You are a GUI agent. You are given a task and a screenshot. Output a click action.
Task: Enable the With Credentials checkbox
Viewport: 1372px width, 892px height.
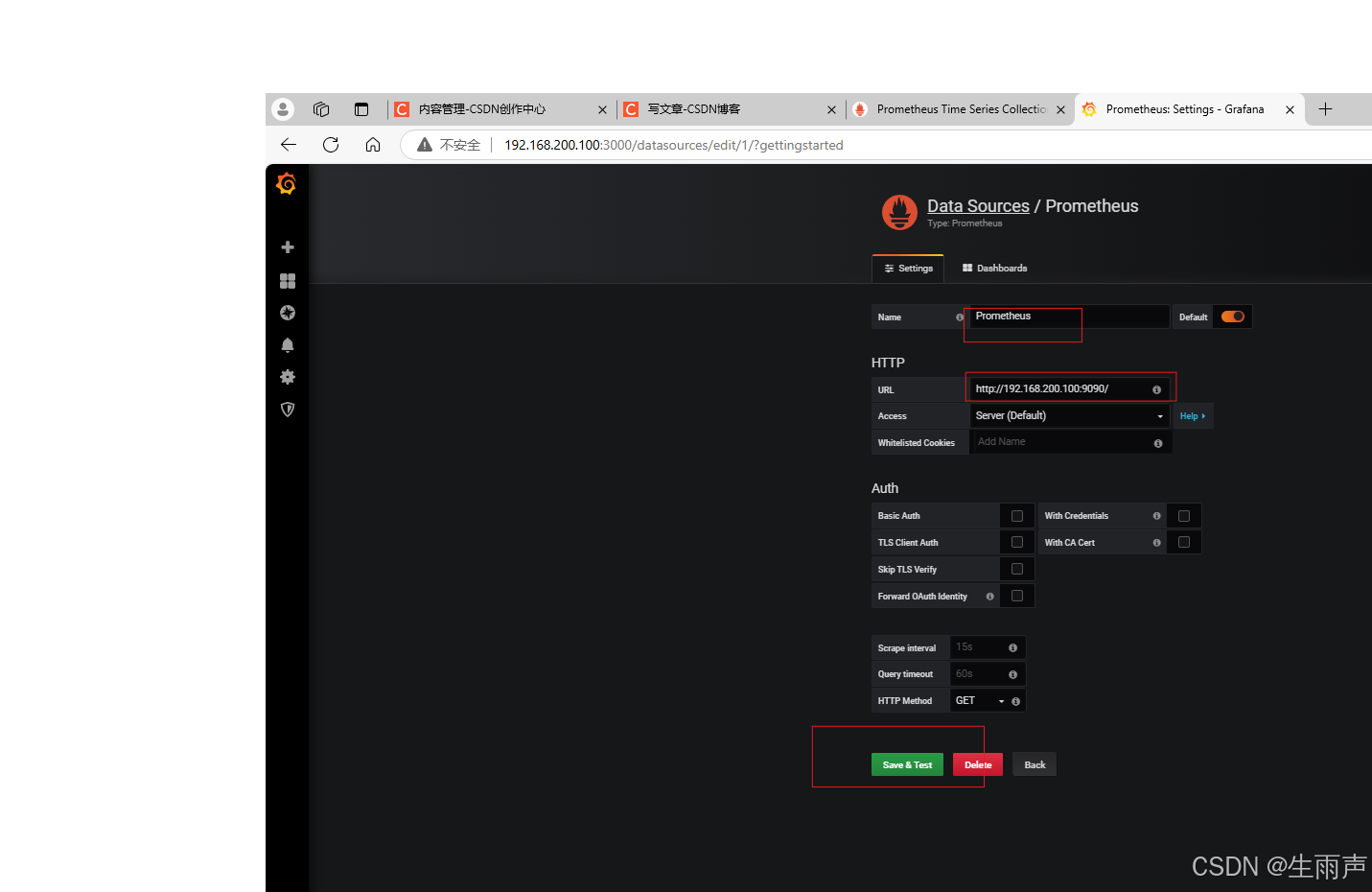coord(1184,516)
